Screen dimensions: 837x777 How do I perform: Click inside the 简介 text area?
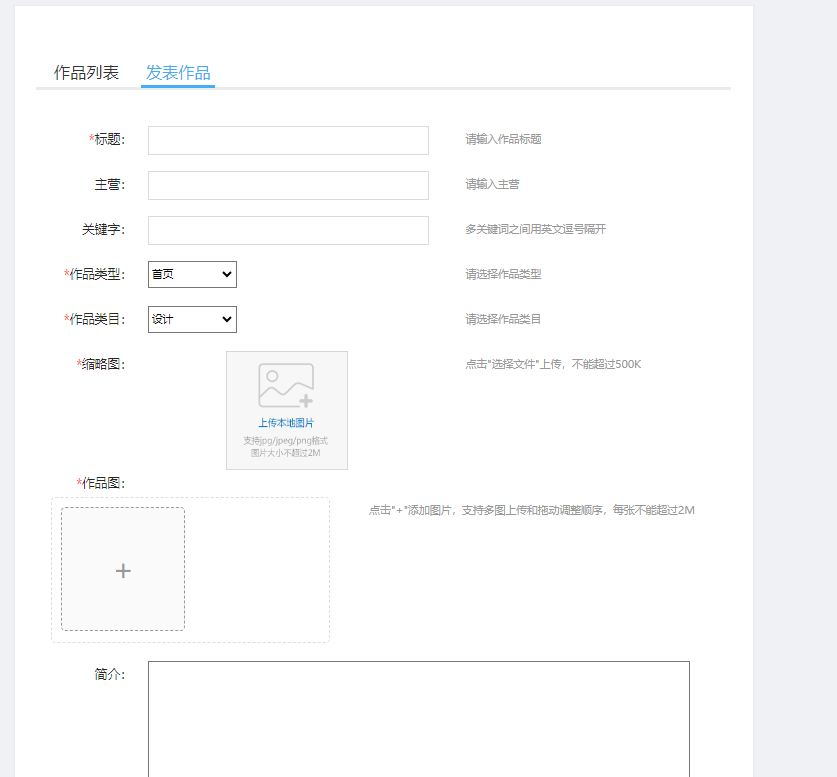click(x=419, y=719)
